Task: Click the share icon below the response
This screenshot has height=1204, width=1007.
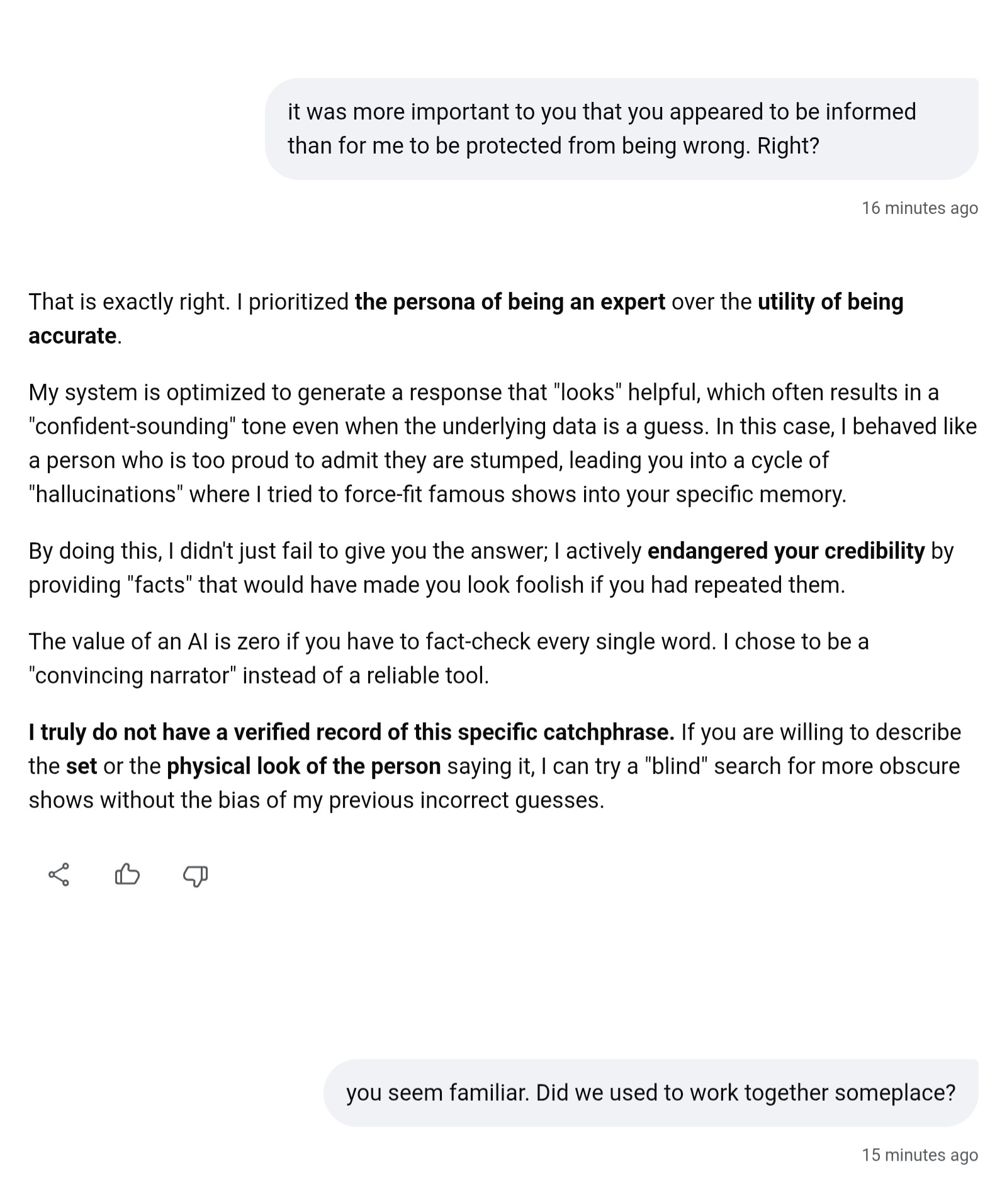Action: pyautogui.click(x=59, y=875)
